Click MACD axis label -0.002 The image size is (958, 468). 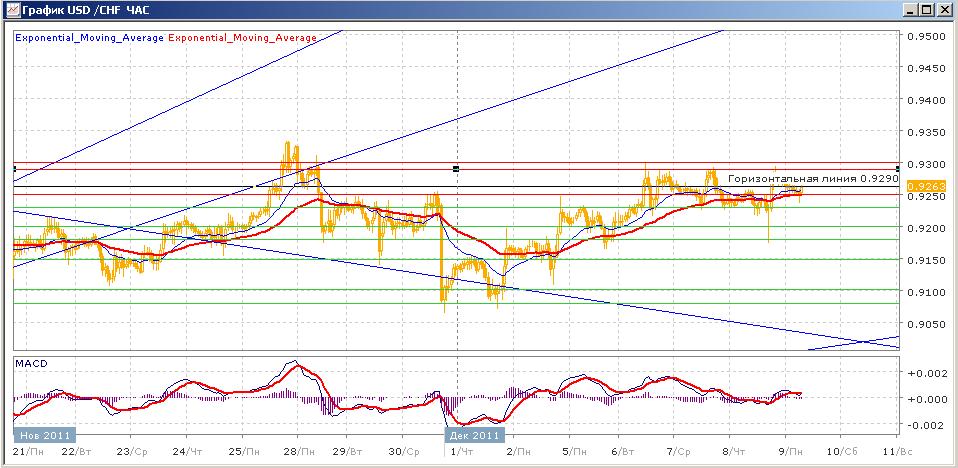coord(927,425)
